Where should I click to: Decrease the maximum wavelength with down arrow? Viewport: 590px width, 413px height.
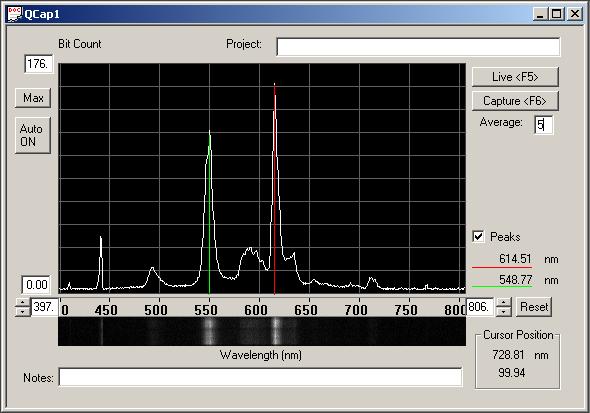point(504,311)
